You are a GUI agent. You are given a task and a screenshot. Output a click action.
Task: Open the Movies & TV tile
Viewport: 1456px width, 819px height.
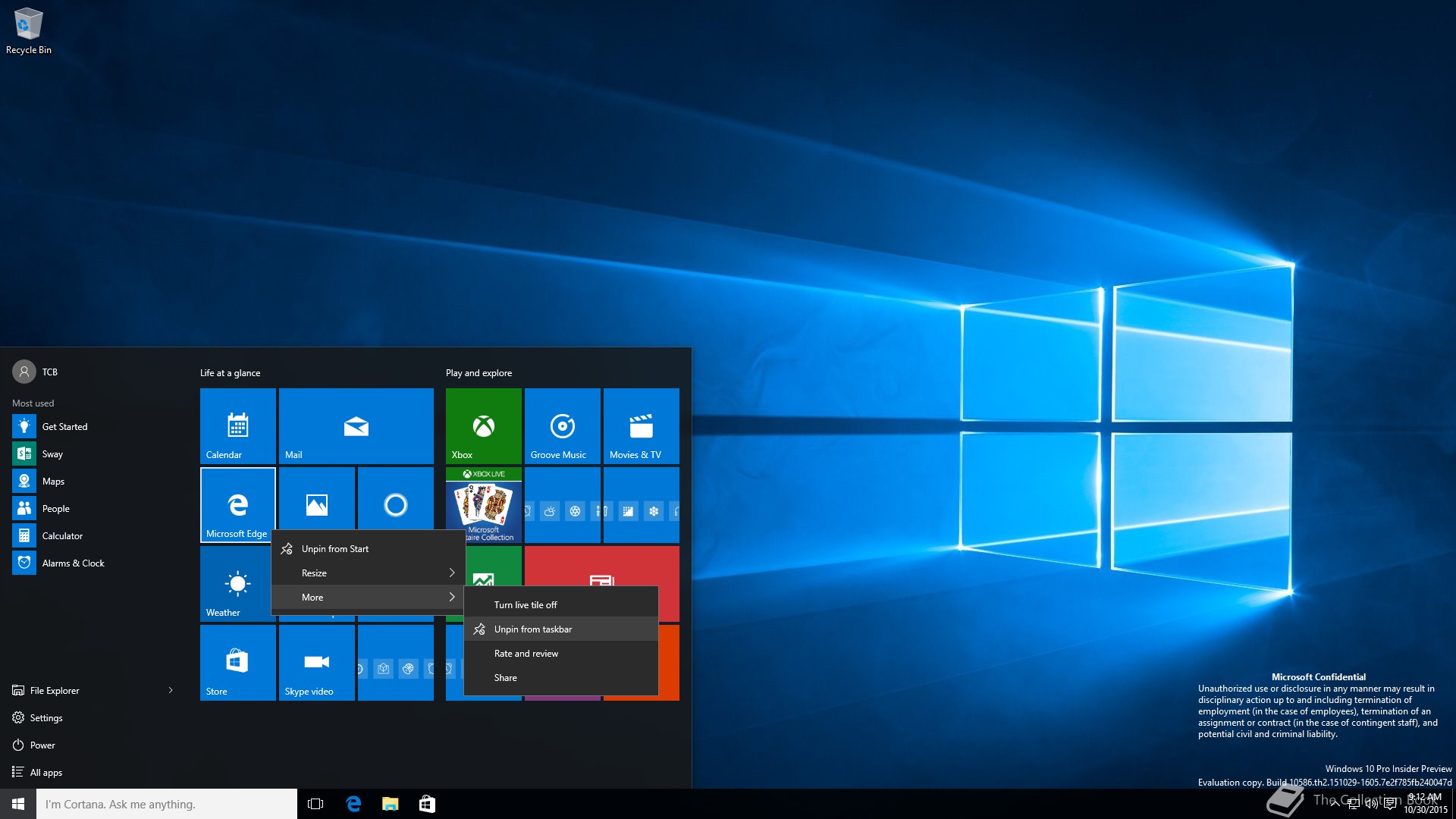641,425
